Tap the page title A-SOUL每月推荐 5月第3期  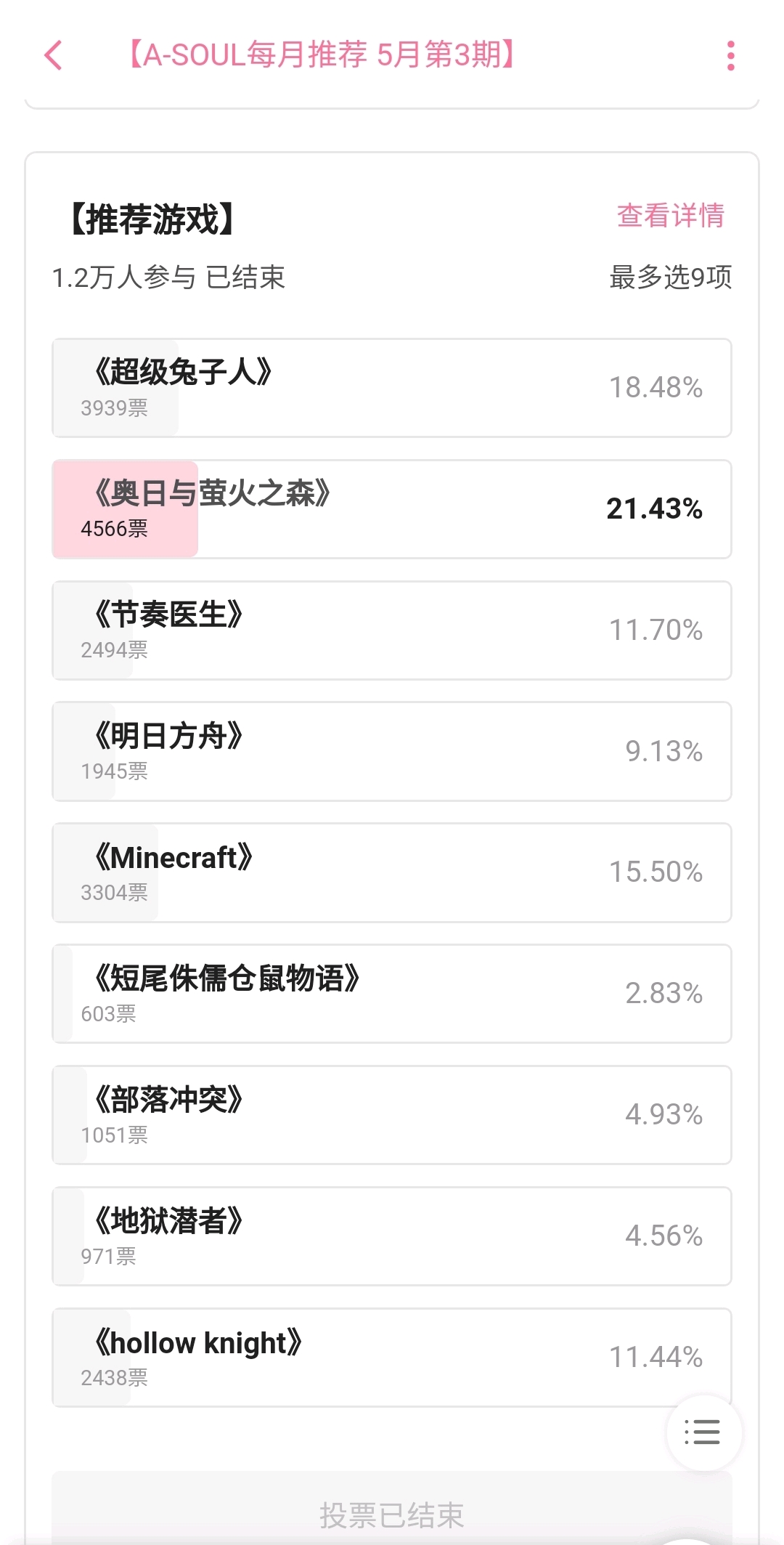(x=321, y=54)
